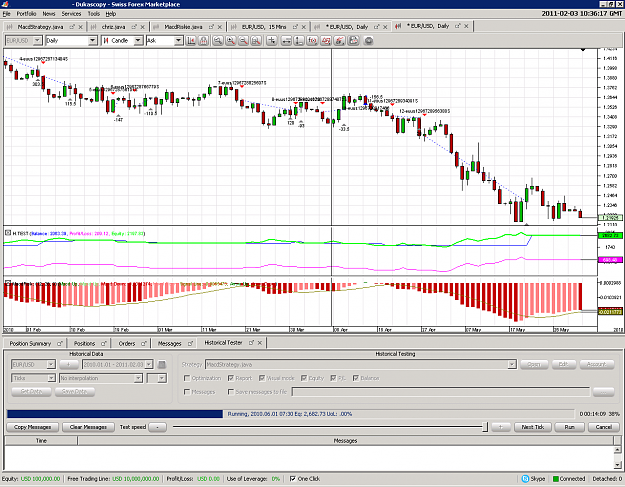The width and height of the screenshot is (625, 487).
Task: Toggle the Visual mode checkbox
Action: [x=262, y=378]
